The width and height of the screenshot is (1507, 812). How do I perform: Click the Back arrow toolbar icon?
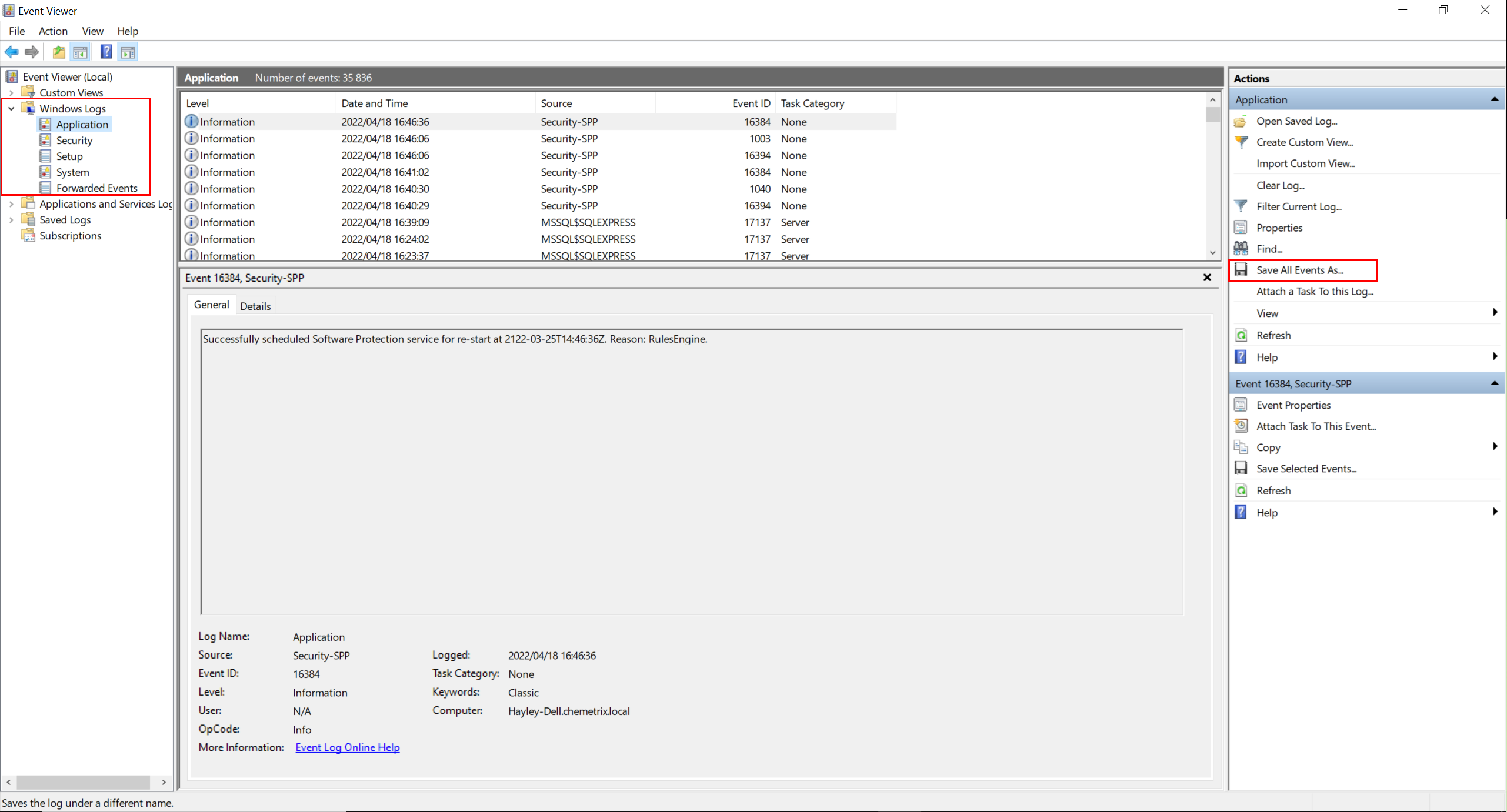[x=12, y=52]
